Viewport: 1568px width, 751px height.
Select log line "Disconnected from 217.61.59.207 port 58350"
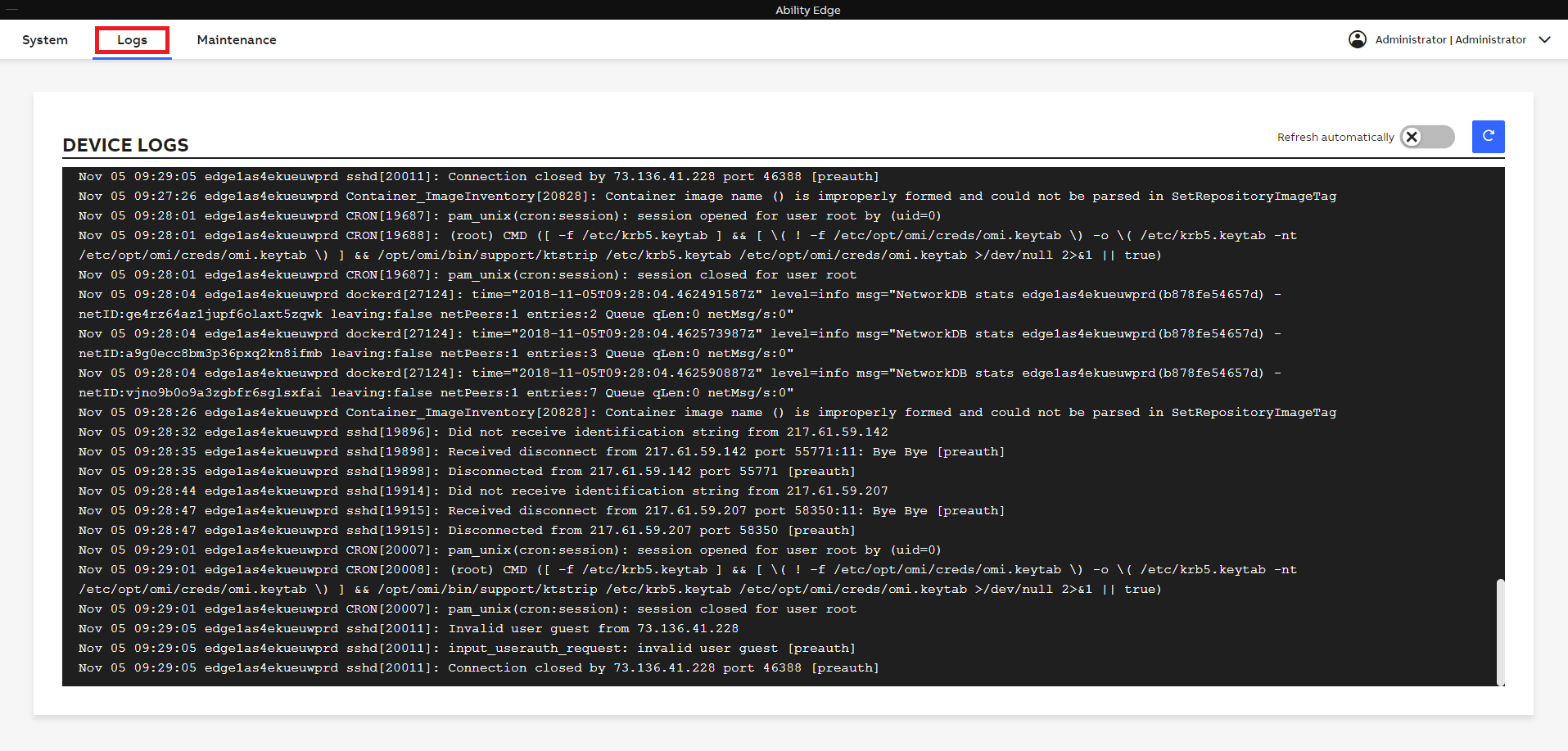467,530
